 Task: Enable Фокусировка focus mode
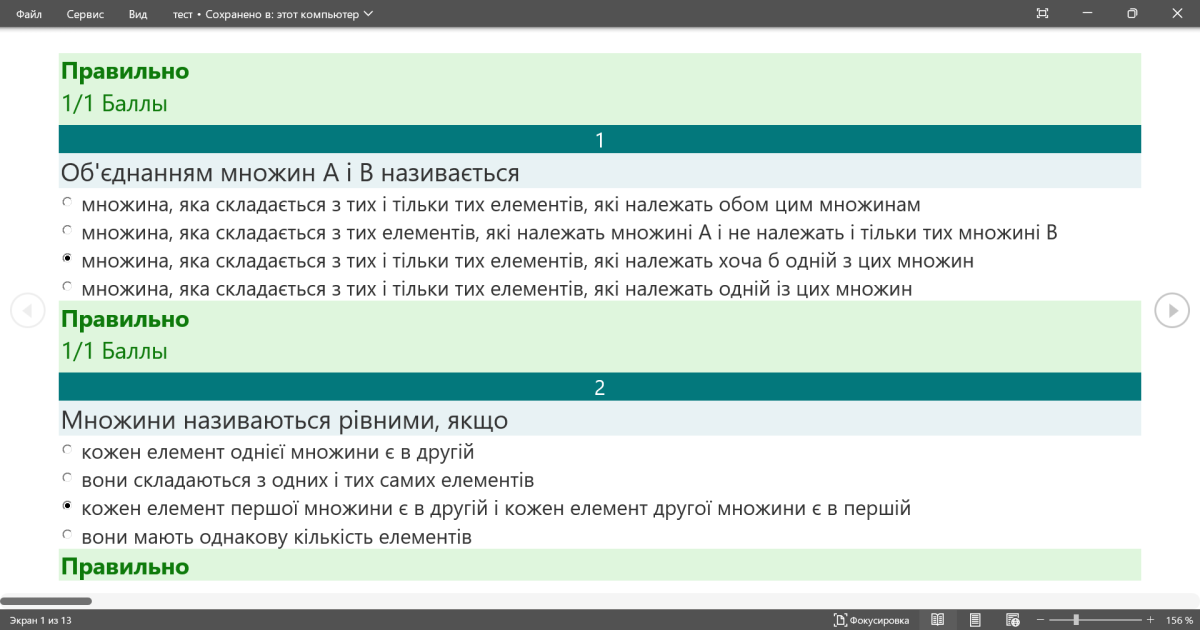tap(872, 620)
